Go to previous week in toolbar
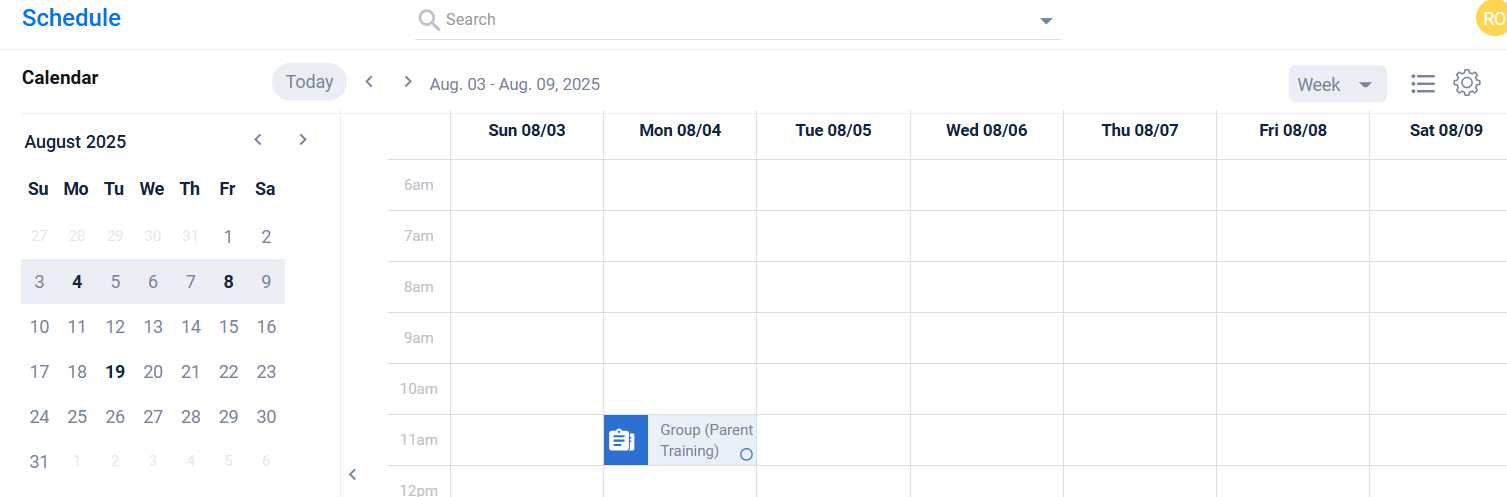Viewport: 1507px width, 497px height. pyautogui.click(x=369, y=82)
